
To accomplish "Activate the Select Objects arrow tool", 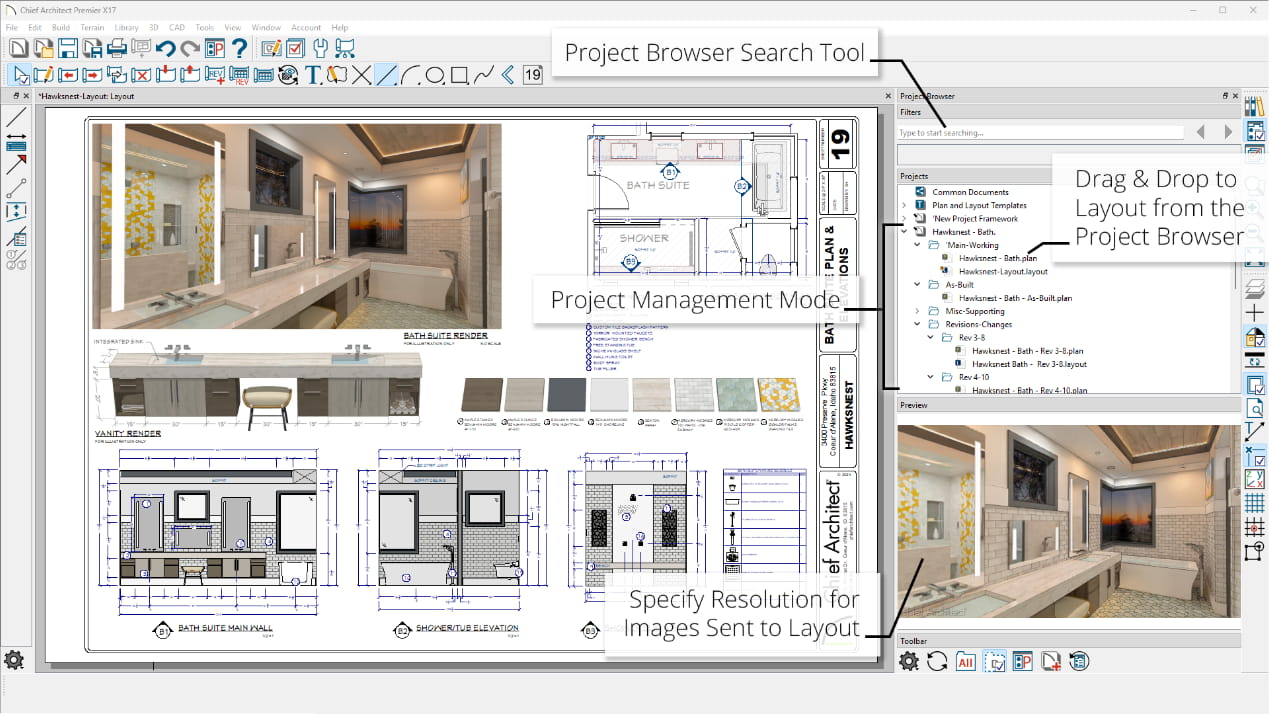I will point(20,74).
